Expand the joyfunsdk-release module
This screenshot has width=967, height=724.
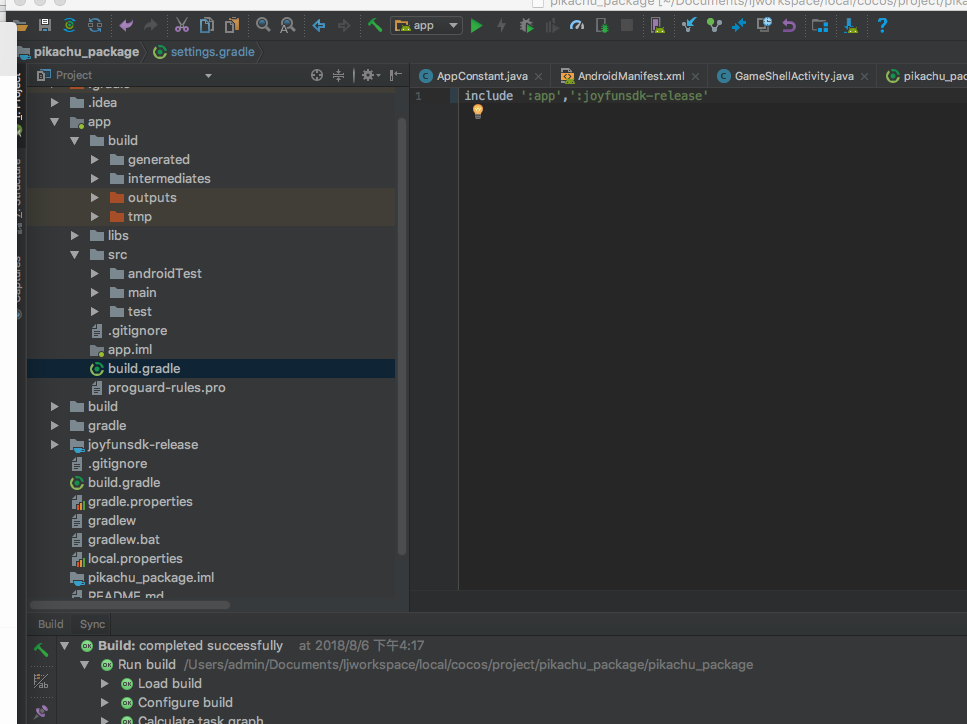coord(55,445)
